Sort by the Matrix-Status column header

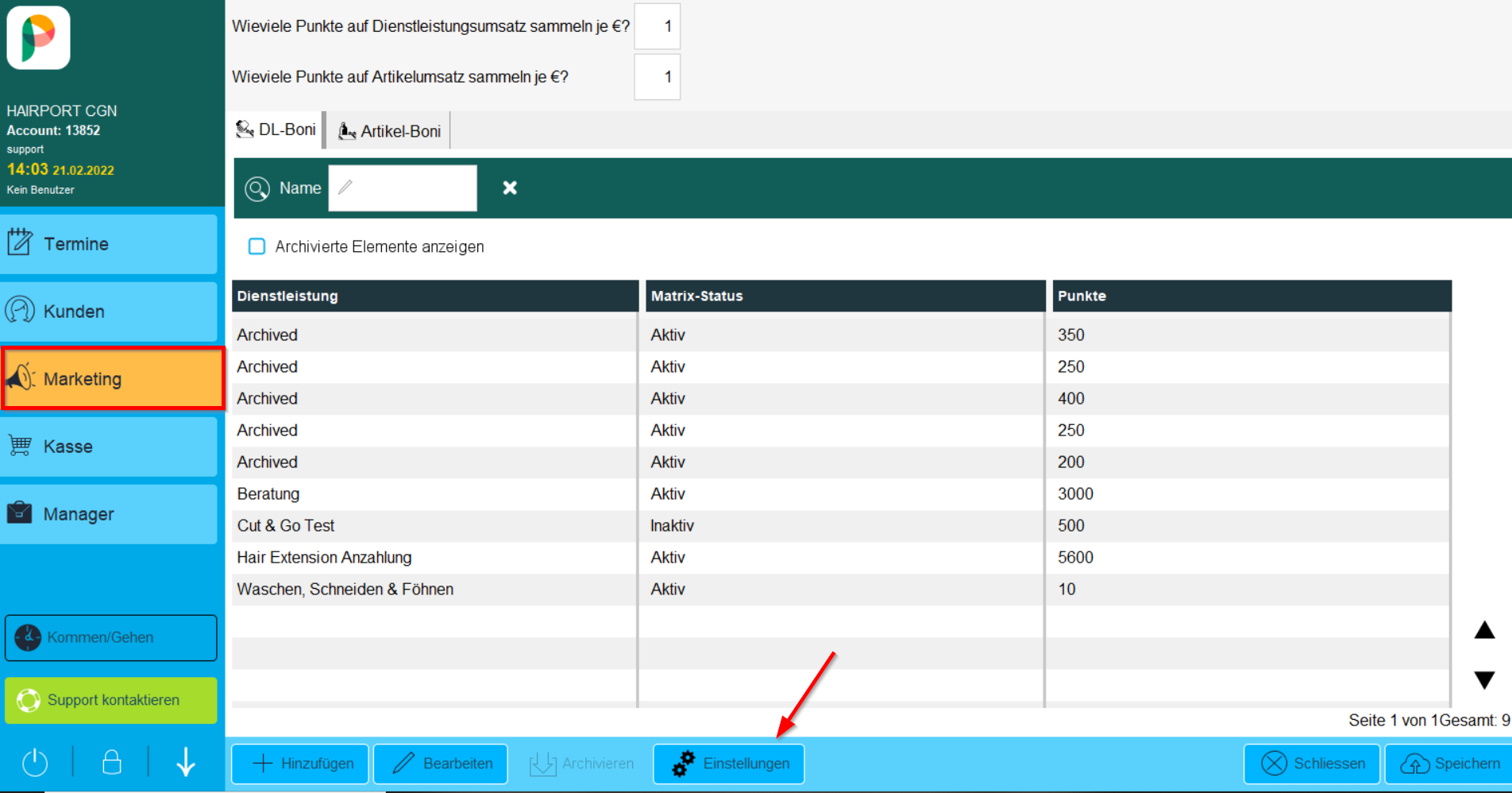845,296
